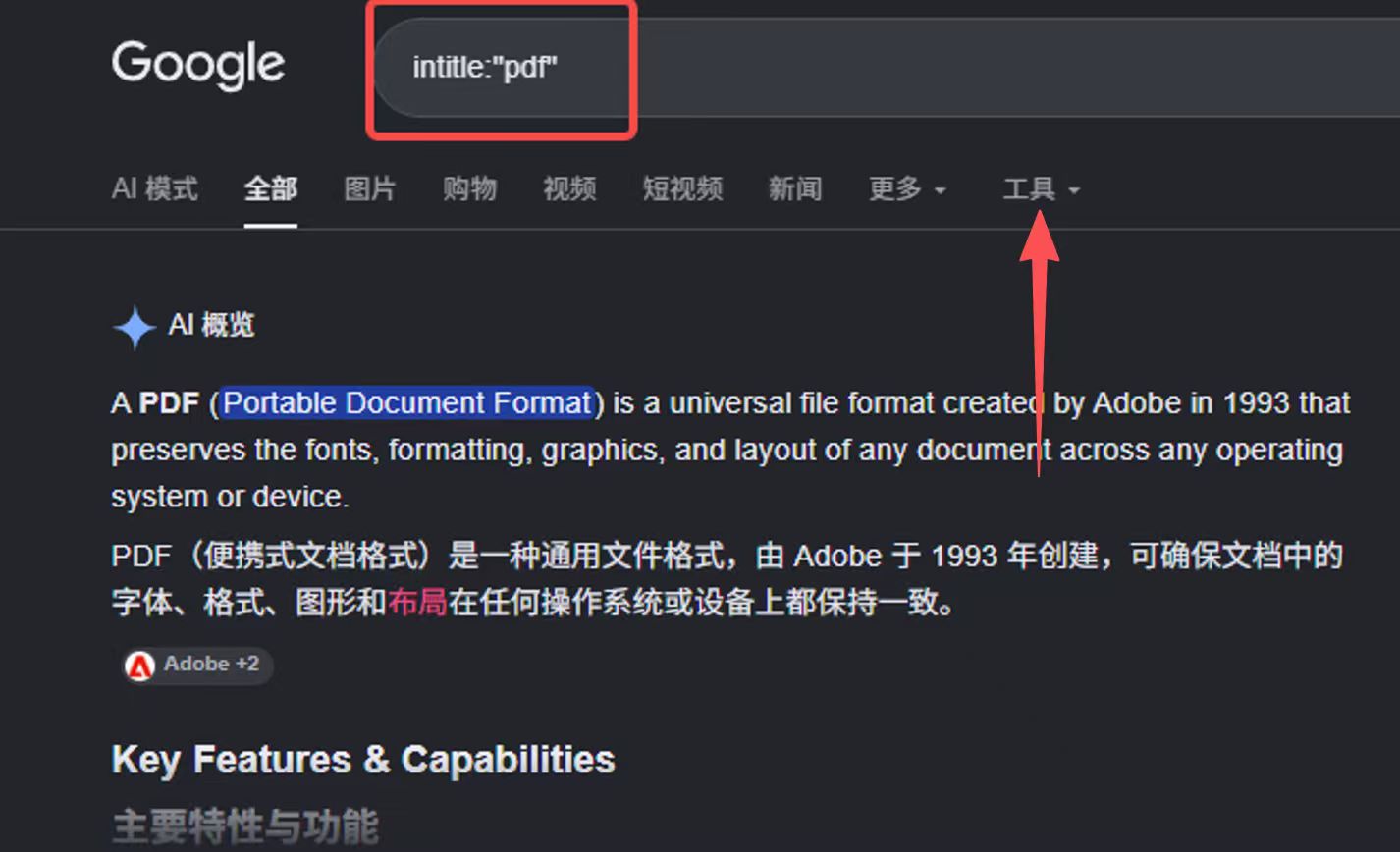Screen dimensions: 1400x852
Task: Switch to the AI 模式 tab
Action: click(155, 188)
